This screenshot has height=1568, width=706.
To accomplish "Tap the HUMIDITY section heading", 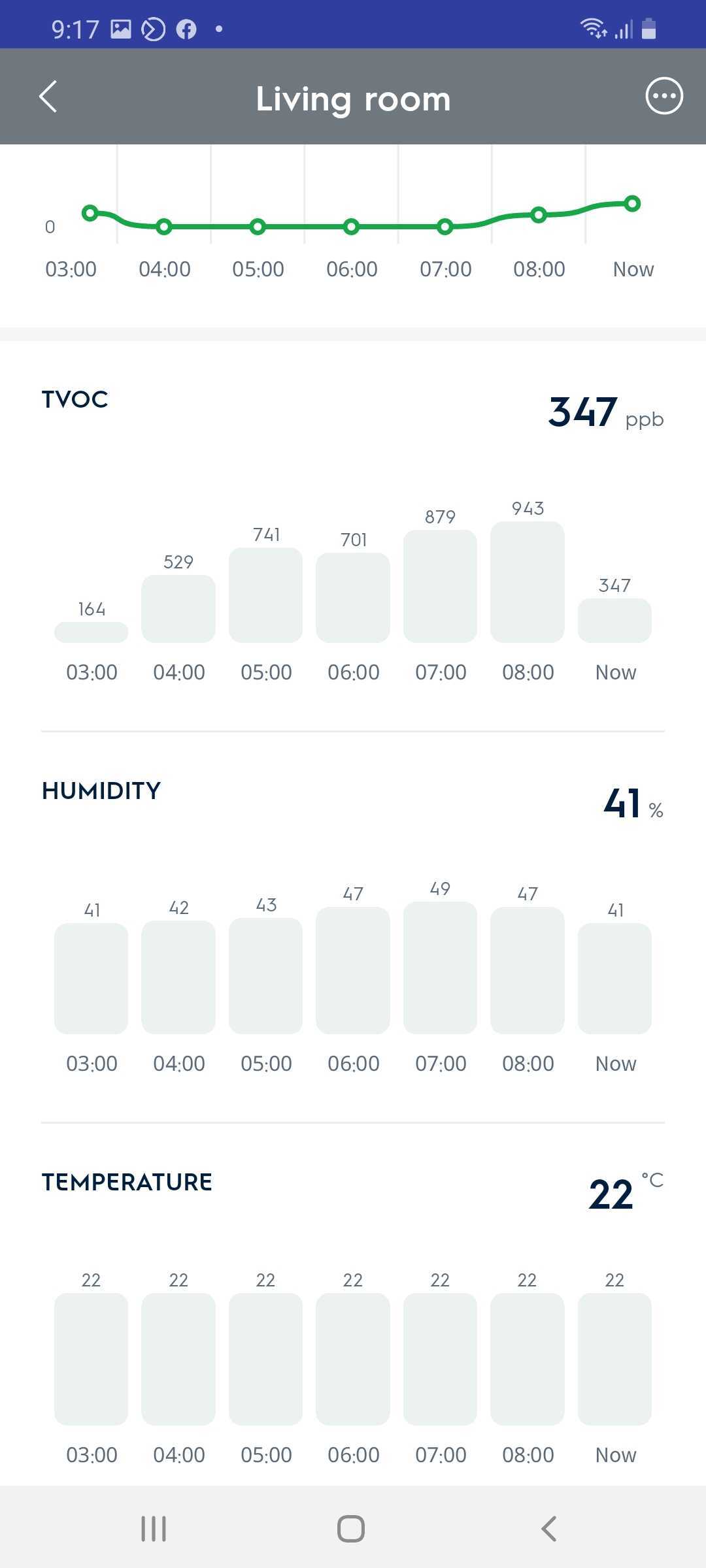I will 101,791.
